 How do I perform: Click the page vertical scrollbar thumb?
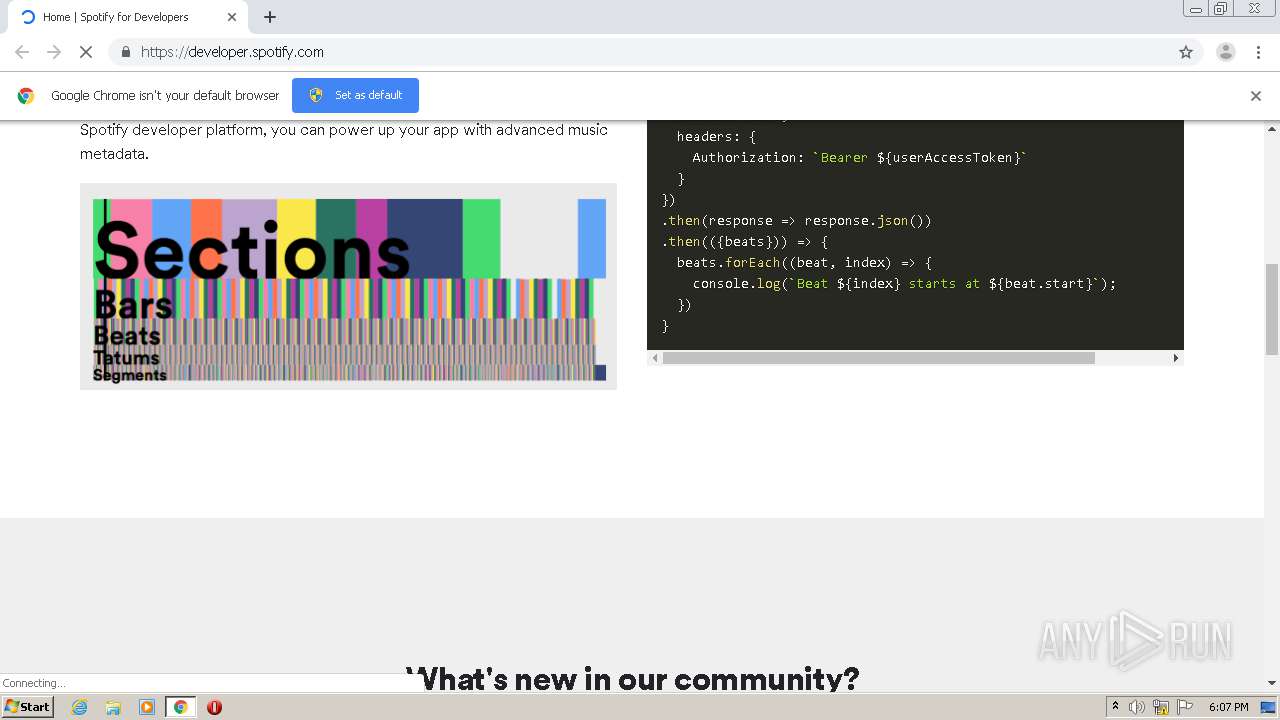[x=1272, y=309]
